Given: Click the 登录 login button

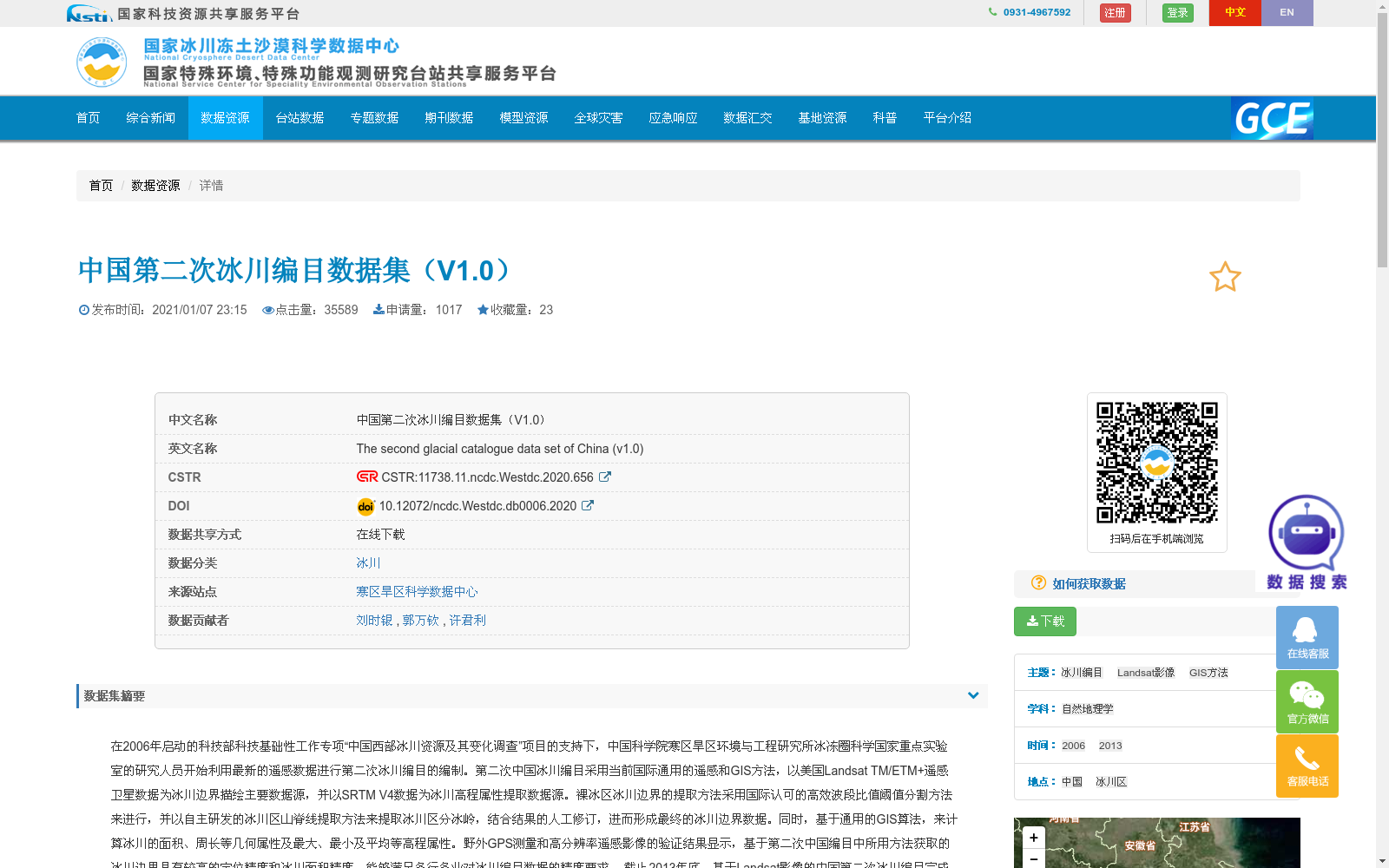Looking at the screenshot, I should point(1178,13).
